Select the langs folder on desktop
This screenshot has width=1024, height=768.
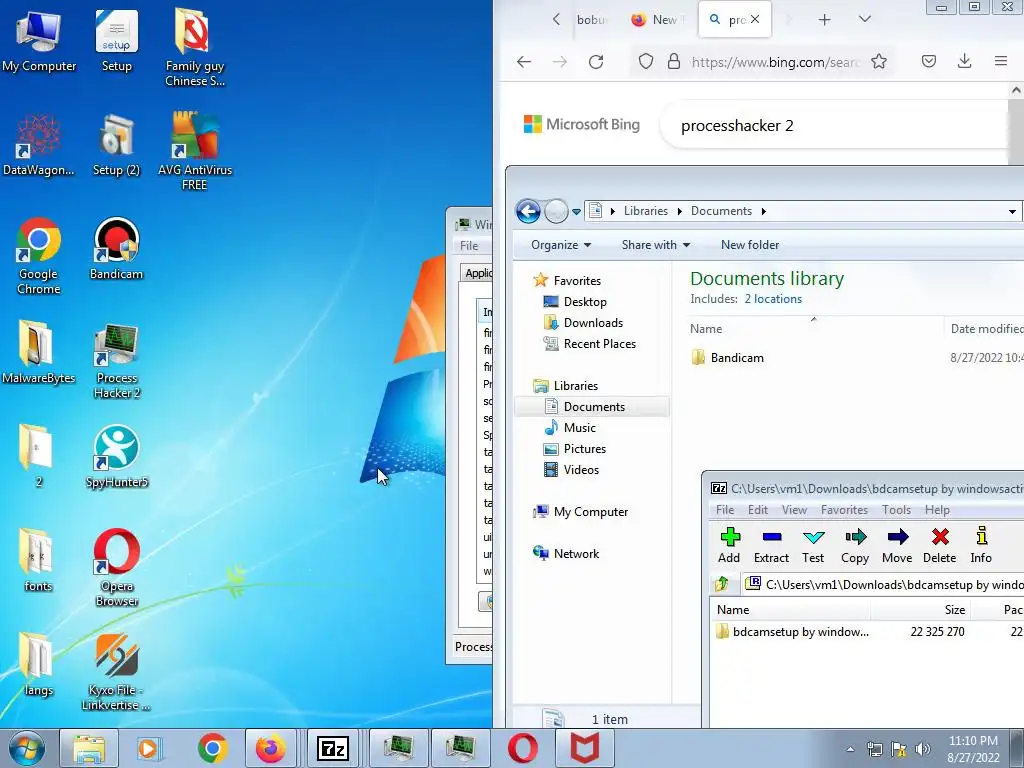(x=39, y=665)
